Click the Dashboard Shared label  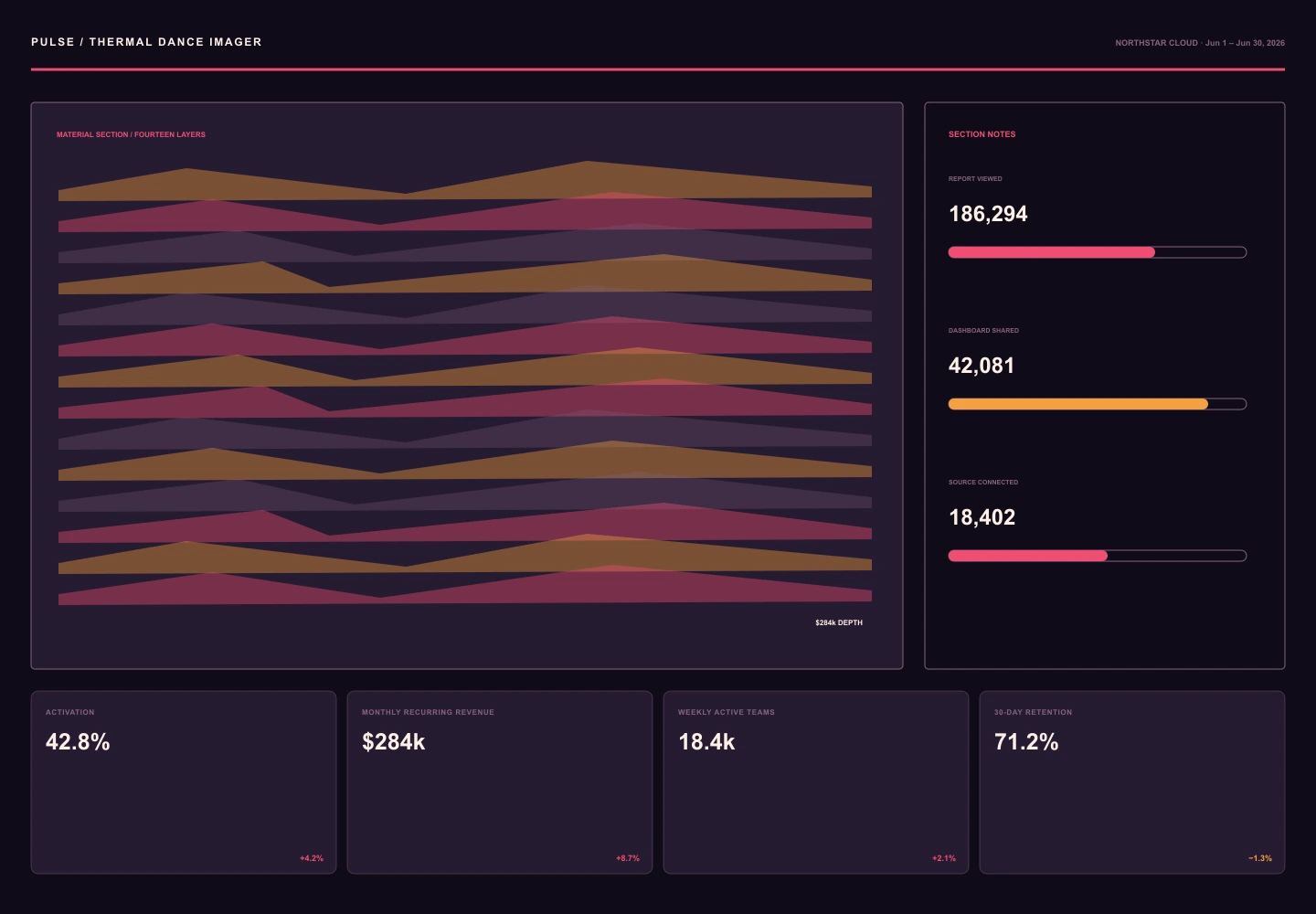[983, 331]
